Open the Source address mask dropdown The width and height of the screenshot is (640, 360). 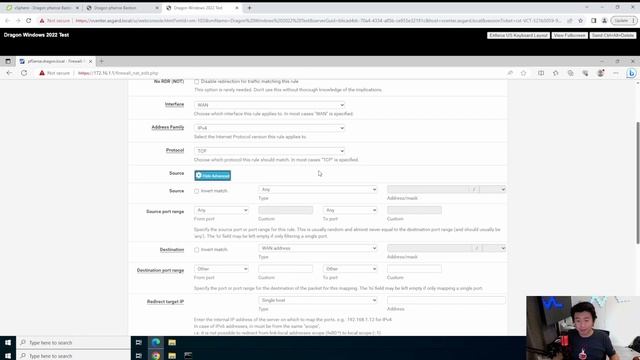[493, 189]
